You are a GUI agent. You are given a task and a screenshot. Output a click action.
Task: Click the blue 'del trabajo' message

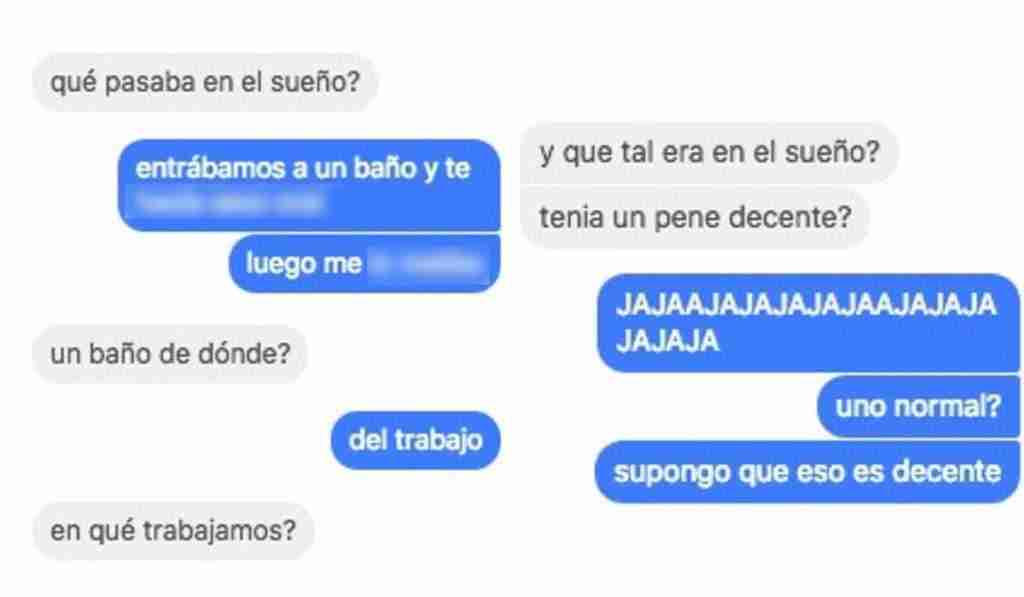[416, 440]
